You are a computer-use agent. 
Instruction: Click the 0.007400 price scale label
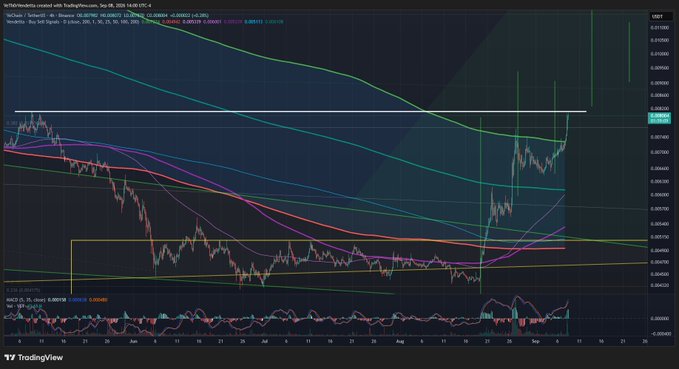659,137
